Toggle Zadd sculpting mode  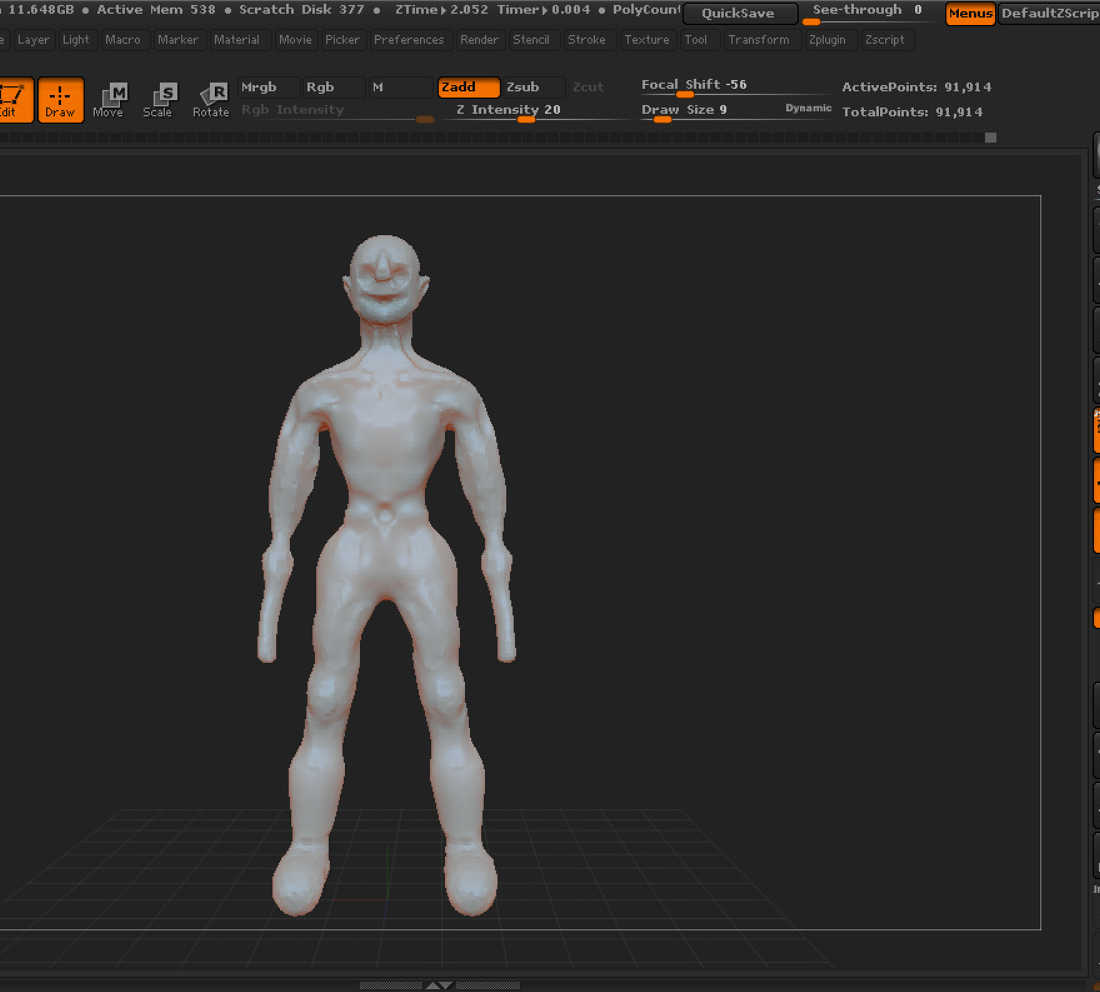[469, 87]
